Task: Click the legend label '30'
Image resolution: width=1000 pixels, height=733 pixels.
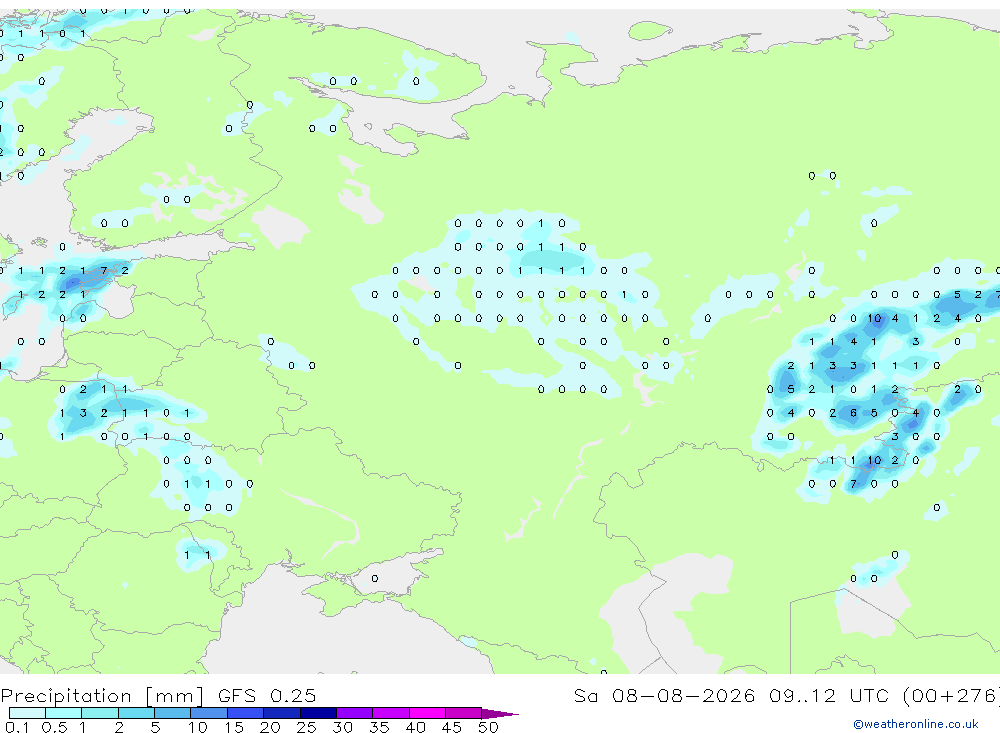Action: (x=342, y=727)
